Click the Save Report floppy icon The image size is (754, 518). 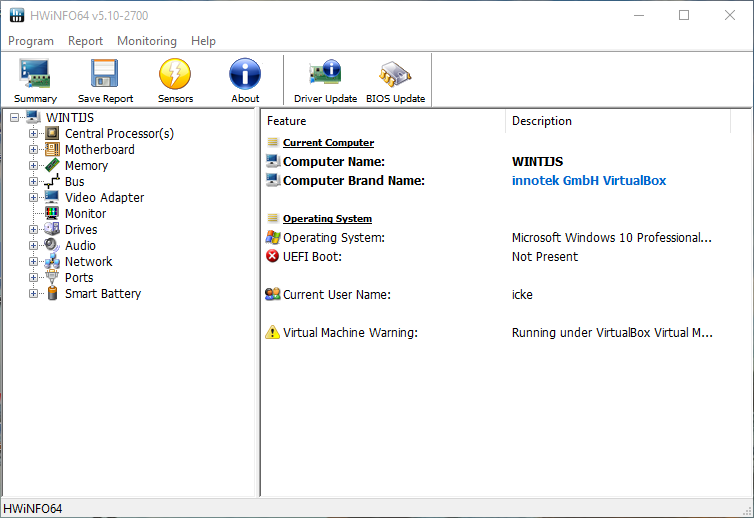(x=105, y=75)
